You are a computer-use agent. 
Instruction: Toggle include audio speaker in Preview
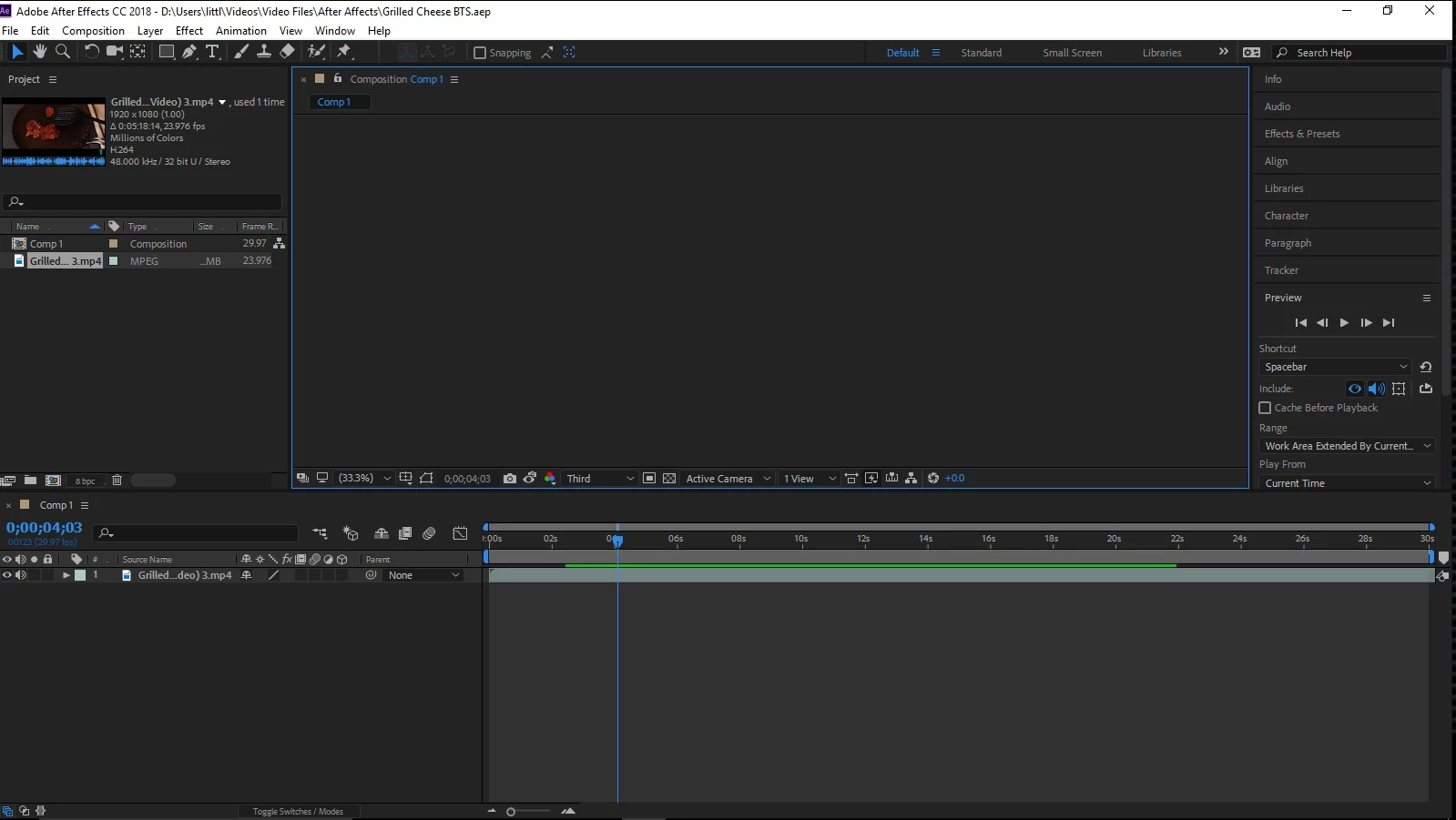[1377, 389]
